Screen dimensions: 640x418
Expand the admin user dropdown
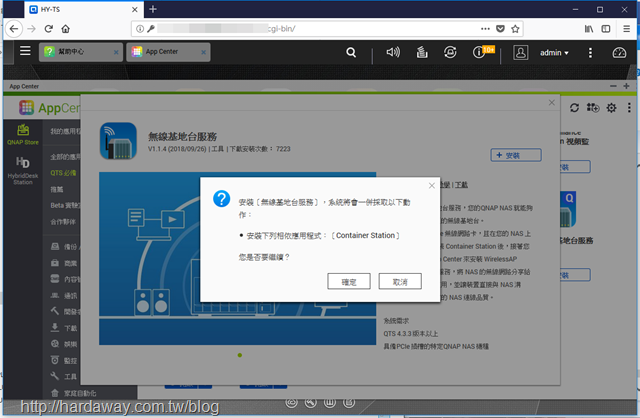click(x=554, y=53)
